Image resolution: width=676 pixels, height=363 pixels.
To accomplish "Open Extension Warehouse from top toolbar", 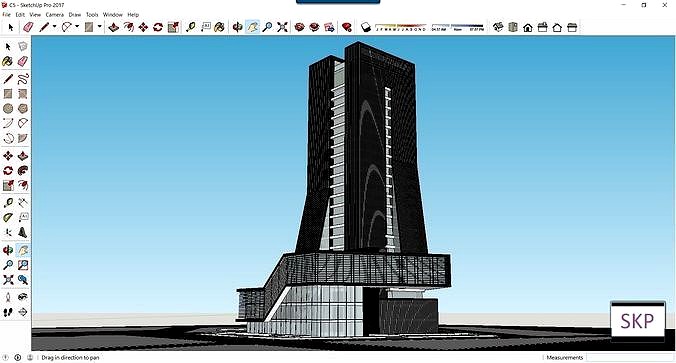I will click(x=314, y=27).
